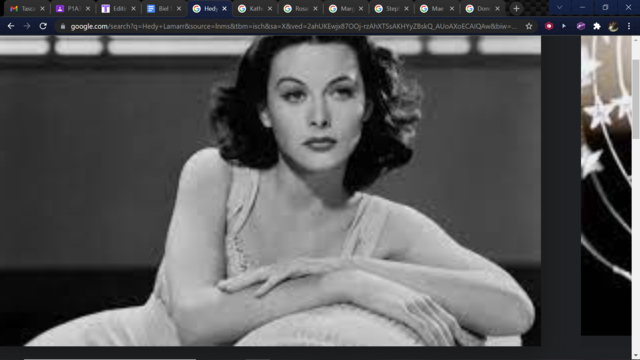
Task: Expand the tab search dropdown
Action: click(x=560, y=7)
